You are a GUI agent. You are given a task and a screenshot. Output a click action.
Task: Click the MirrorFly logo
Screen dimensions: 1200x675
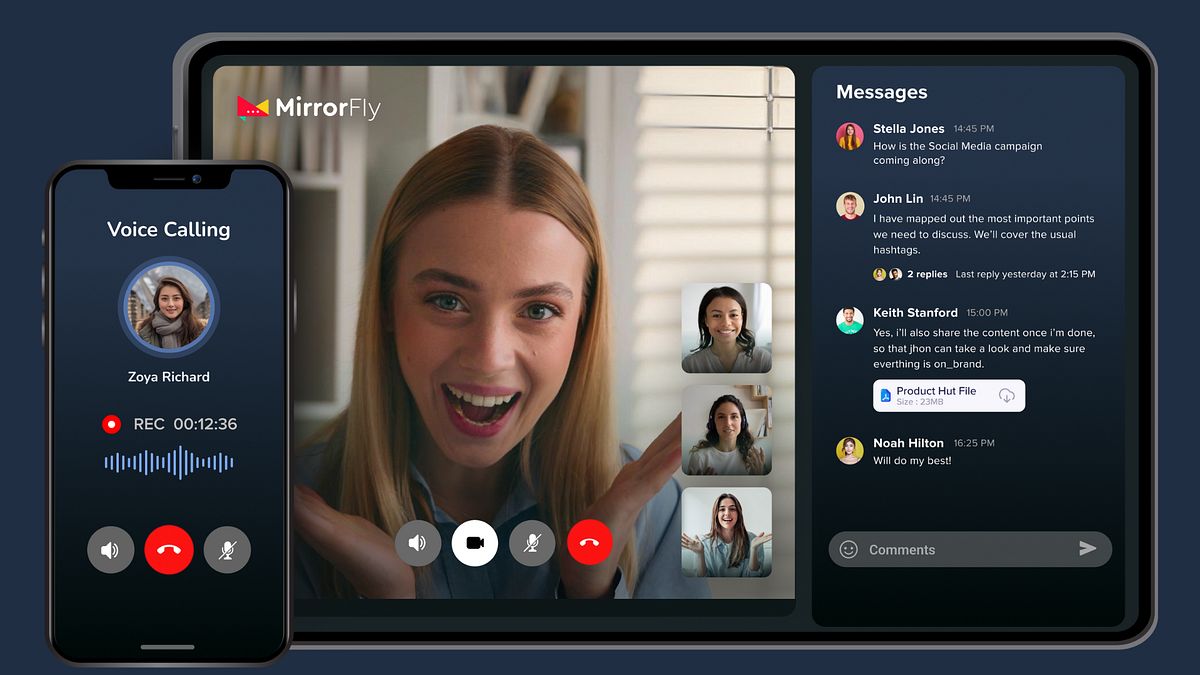coord(309,108)
